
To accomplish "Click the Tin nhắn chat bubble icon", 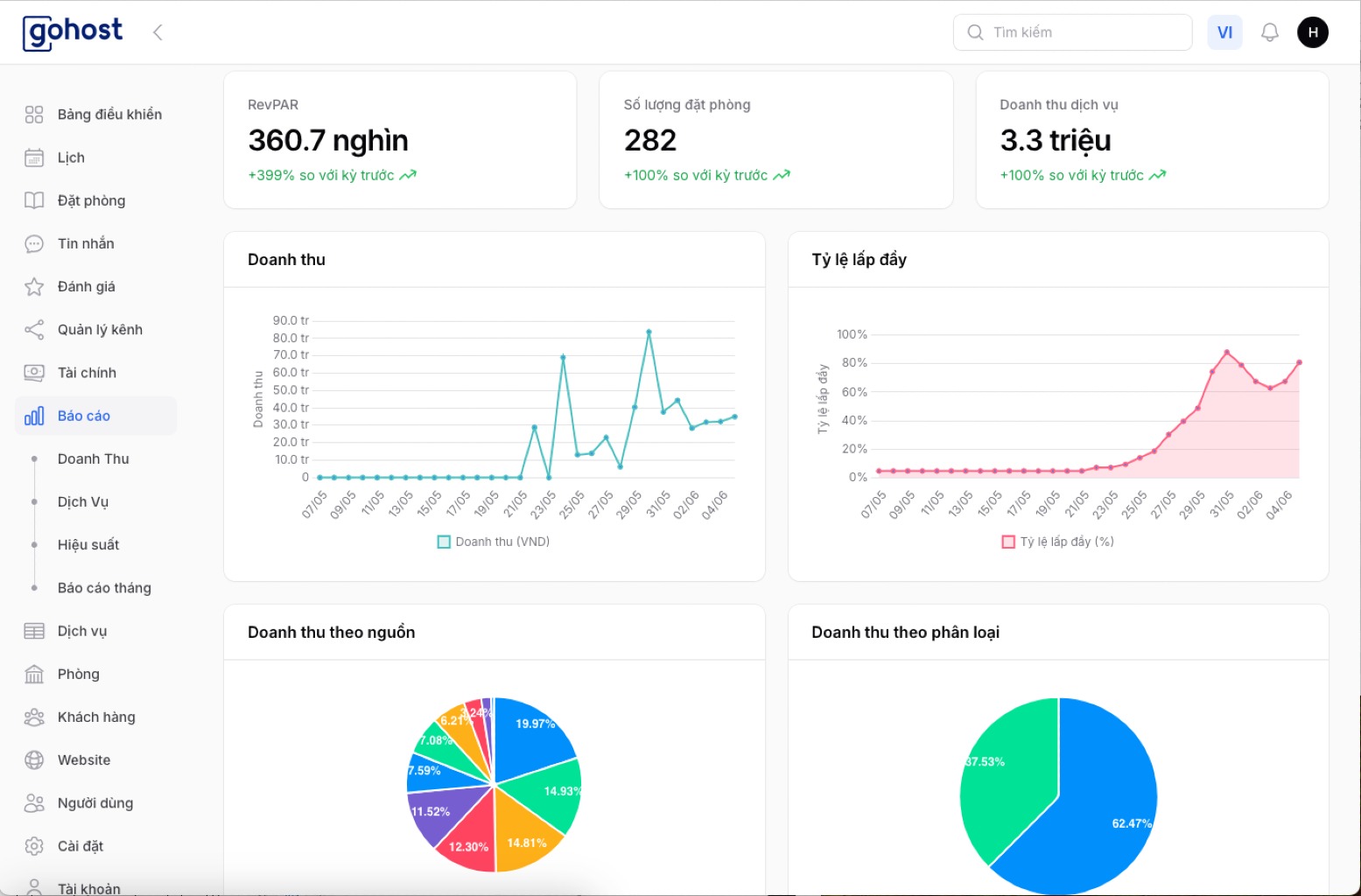I will pyautogui.click(x=34, y=243).
